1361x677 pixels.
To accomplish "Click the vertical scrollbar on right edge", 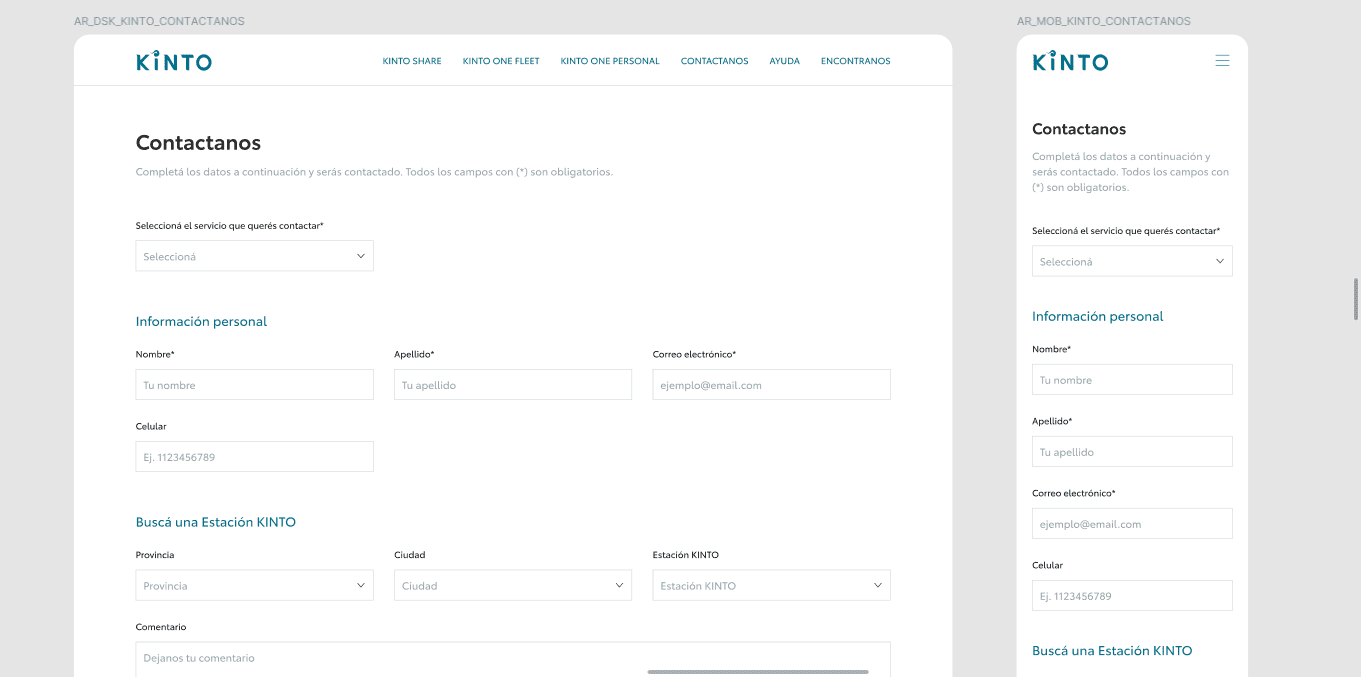I will pyautogui.click(x=1356, y=300).
